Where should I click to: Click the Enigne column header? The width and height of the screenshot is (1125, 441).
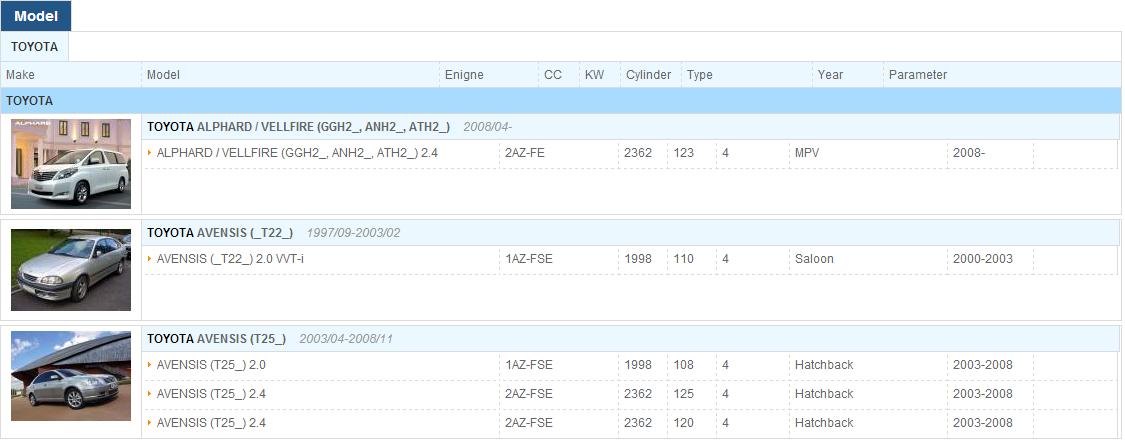pyautogui.click(x=464, y=75)
